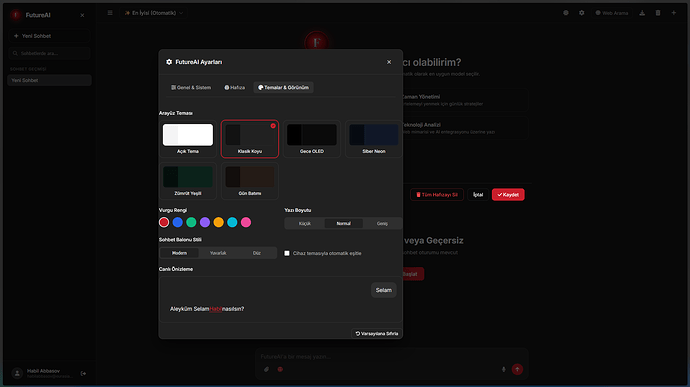The width and height of the screenshot is (690, 387).
Task: Select the Temalar & Görünüm tab
Action: 283,88
